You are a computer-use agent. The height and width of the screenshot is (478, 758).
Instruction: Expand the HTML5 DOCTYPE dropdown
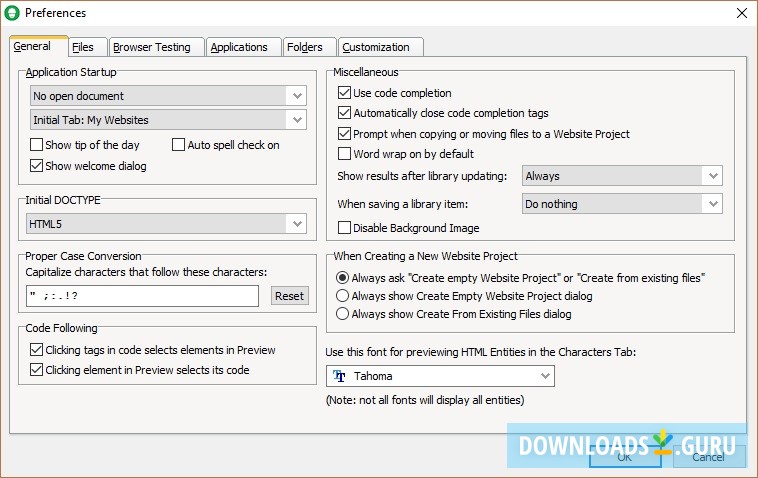(x=166, y=224)
